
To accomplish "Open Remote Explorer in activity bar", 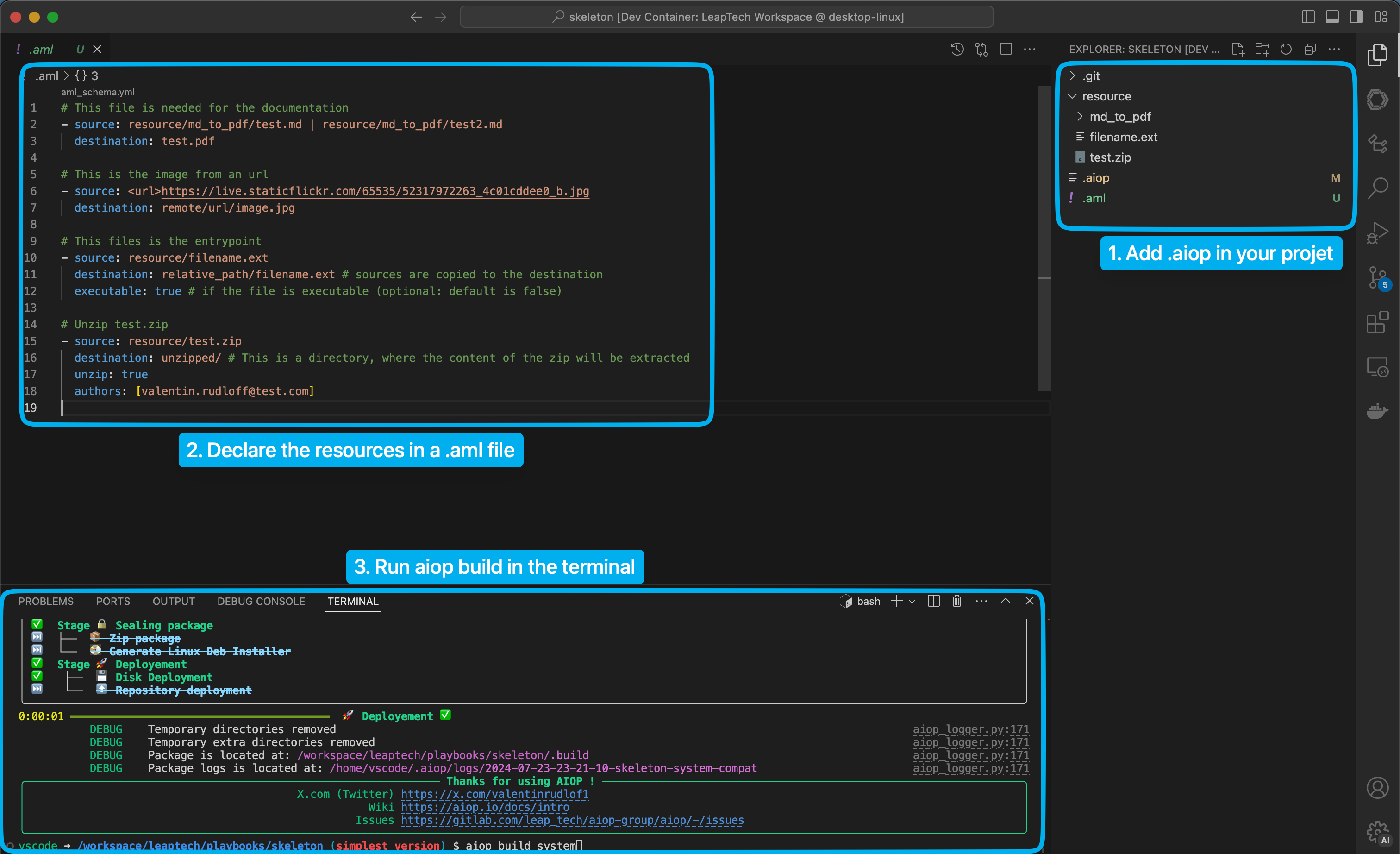I will point(1377,367).
